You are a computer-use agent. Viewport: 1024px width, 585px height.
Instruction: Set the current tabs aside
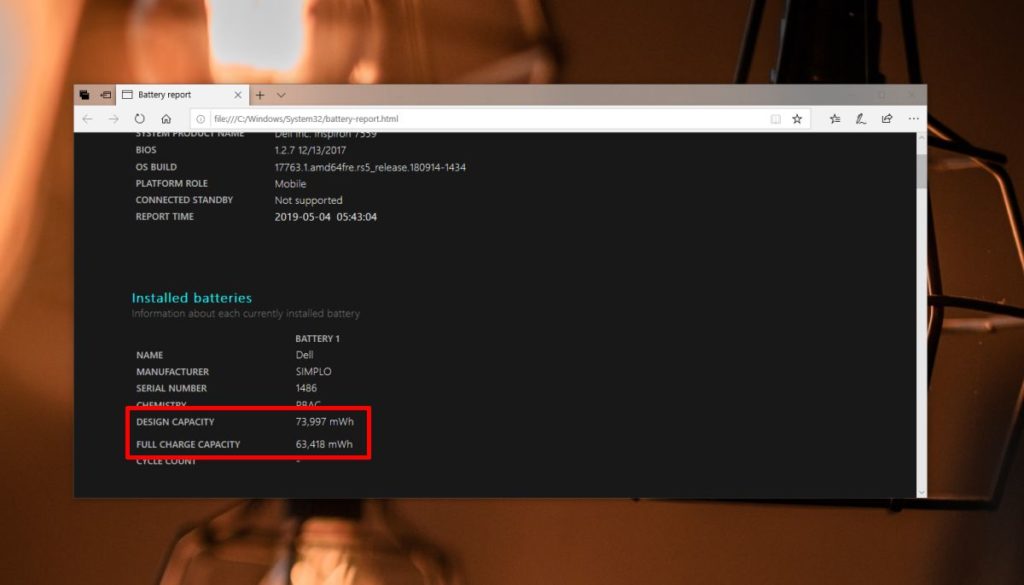pyautogui.click(x=84, y=94)
